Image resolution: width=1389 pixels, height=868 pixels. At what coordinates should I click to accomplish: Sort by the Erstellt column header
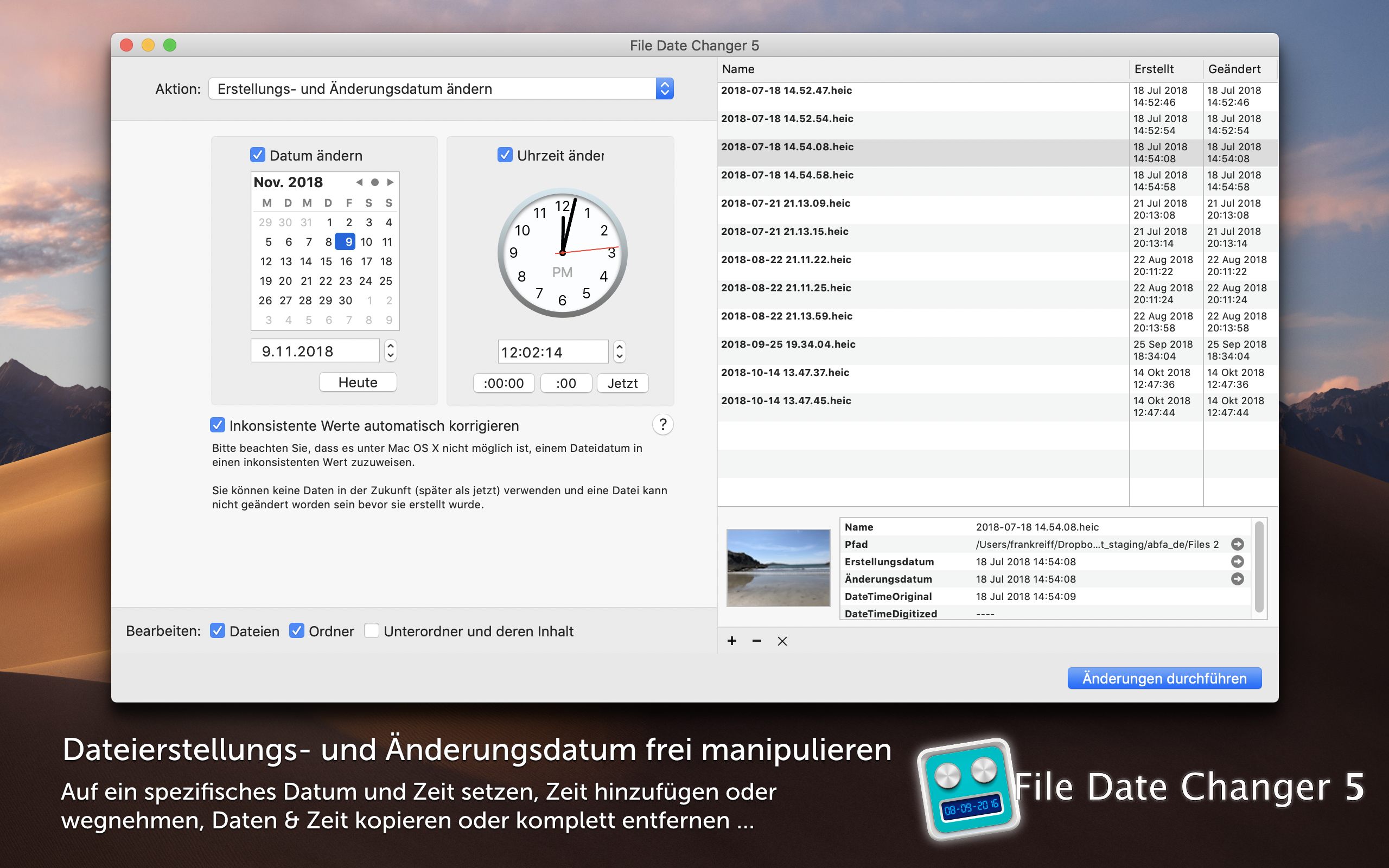click(x=1165, y=69)
